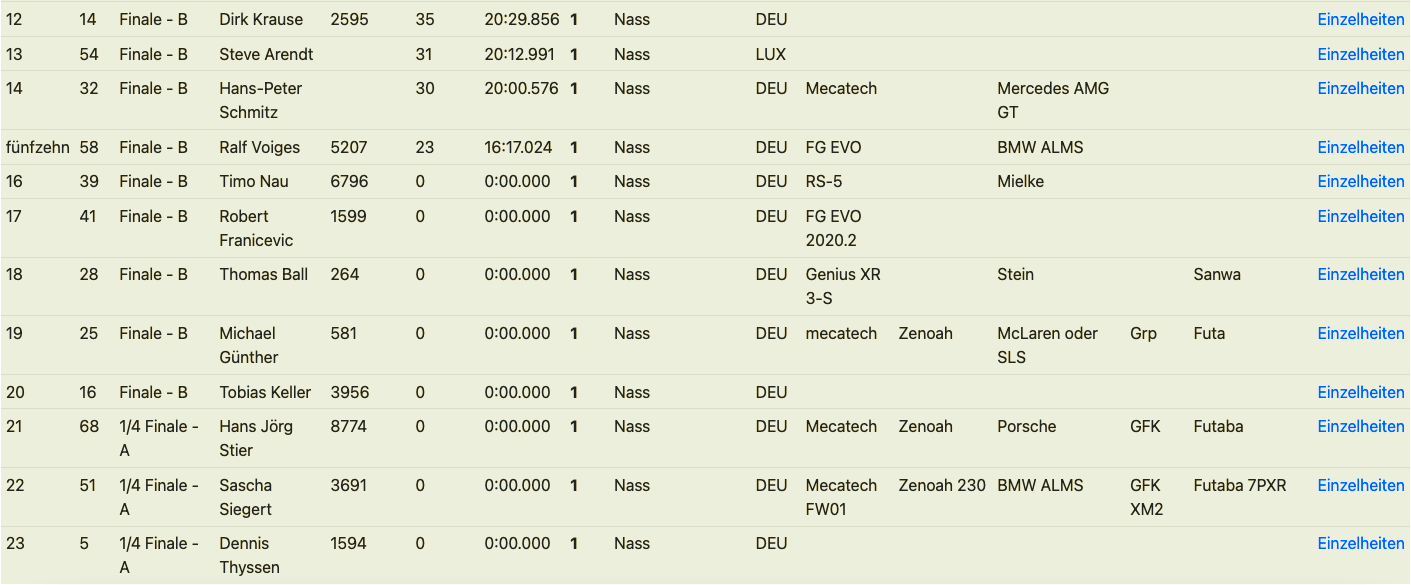Screen dimensions: 1411x585
Task: Click the Futaba 7PXR radio cell
Action: (x=1239, y=485)
